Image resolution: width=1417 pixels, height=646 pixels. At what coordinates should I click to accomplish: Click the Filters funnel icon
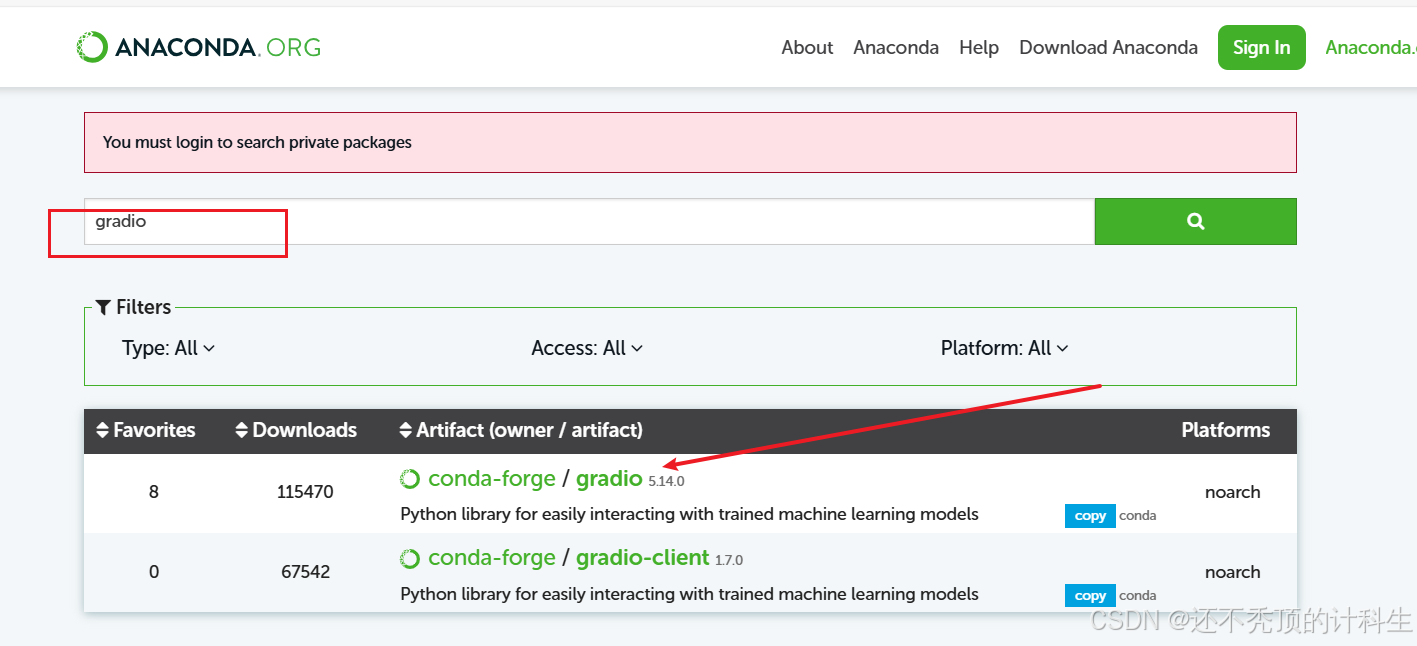click(103, 307)
